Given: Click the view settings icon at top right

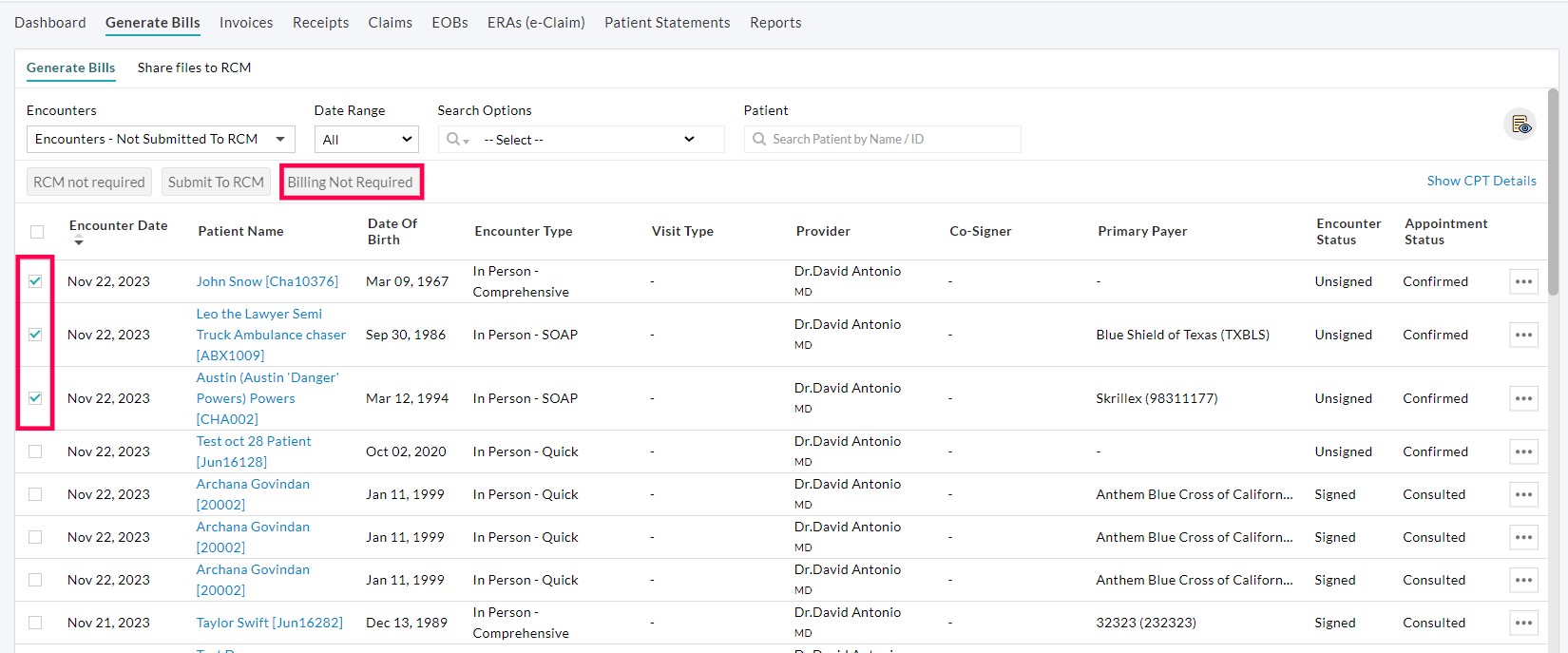Looking at the screenshot, I should point(1520,125).
